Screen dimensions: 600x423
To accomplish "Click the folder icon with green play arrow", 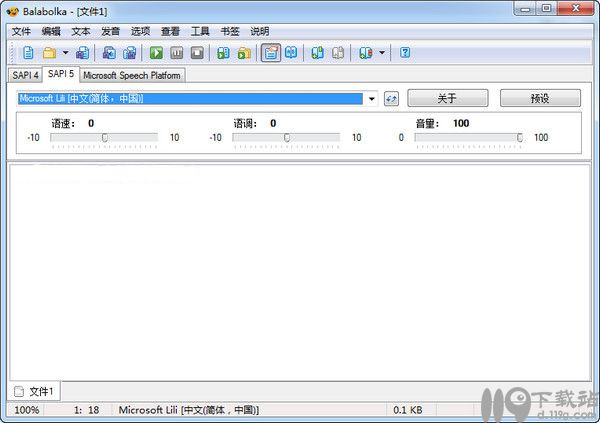I will [x=244, y=53].
